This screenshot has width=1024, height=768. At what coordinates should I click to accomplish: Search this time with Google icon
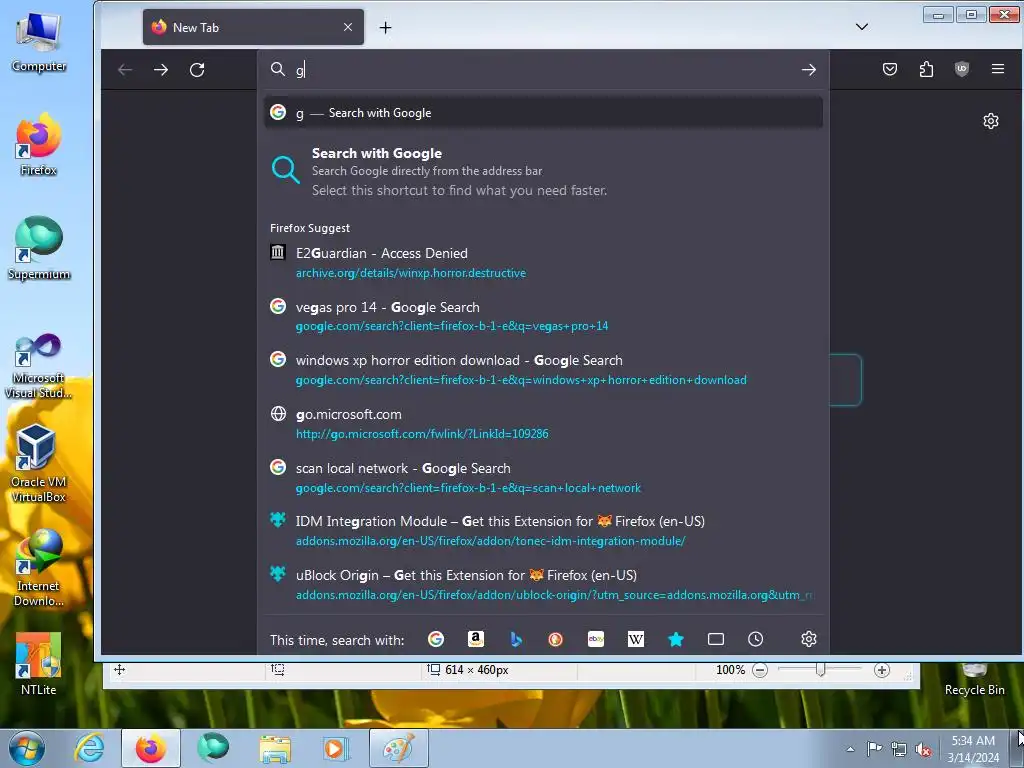(436, 639)
